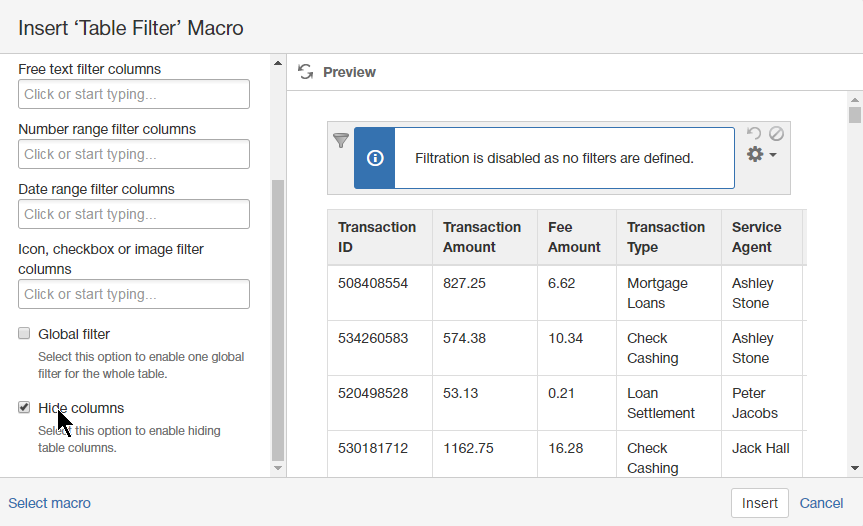The image size is (863, 526).
Task: Open the icon, checkbox or image filter columns field
Action: (x=134, y=294)
